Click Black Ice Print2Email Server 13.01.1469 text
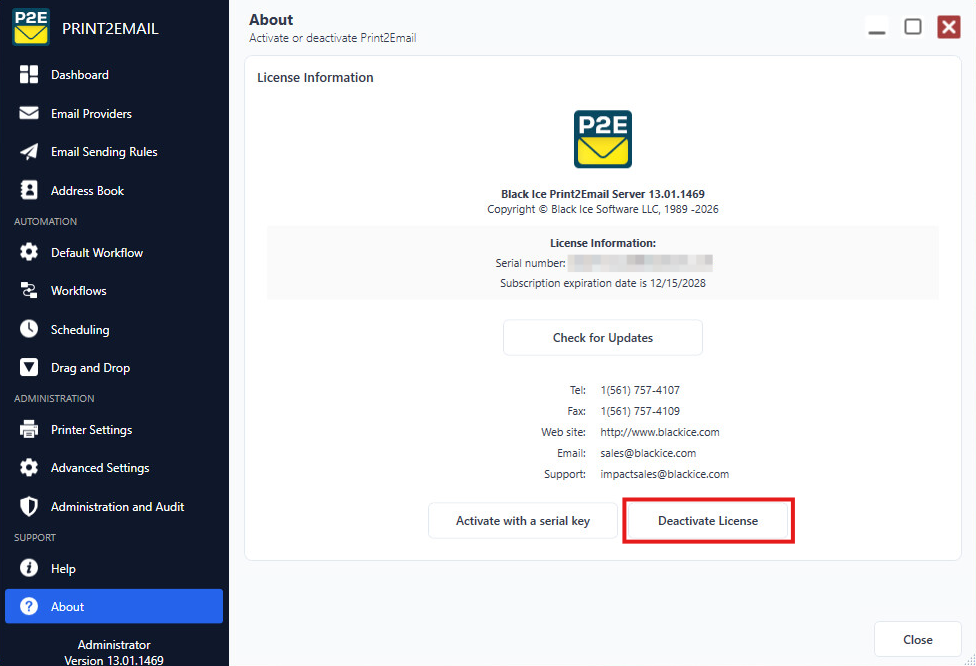Image resolution: width=976 pixels, height=666 pixels. [x=603, y=194]
